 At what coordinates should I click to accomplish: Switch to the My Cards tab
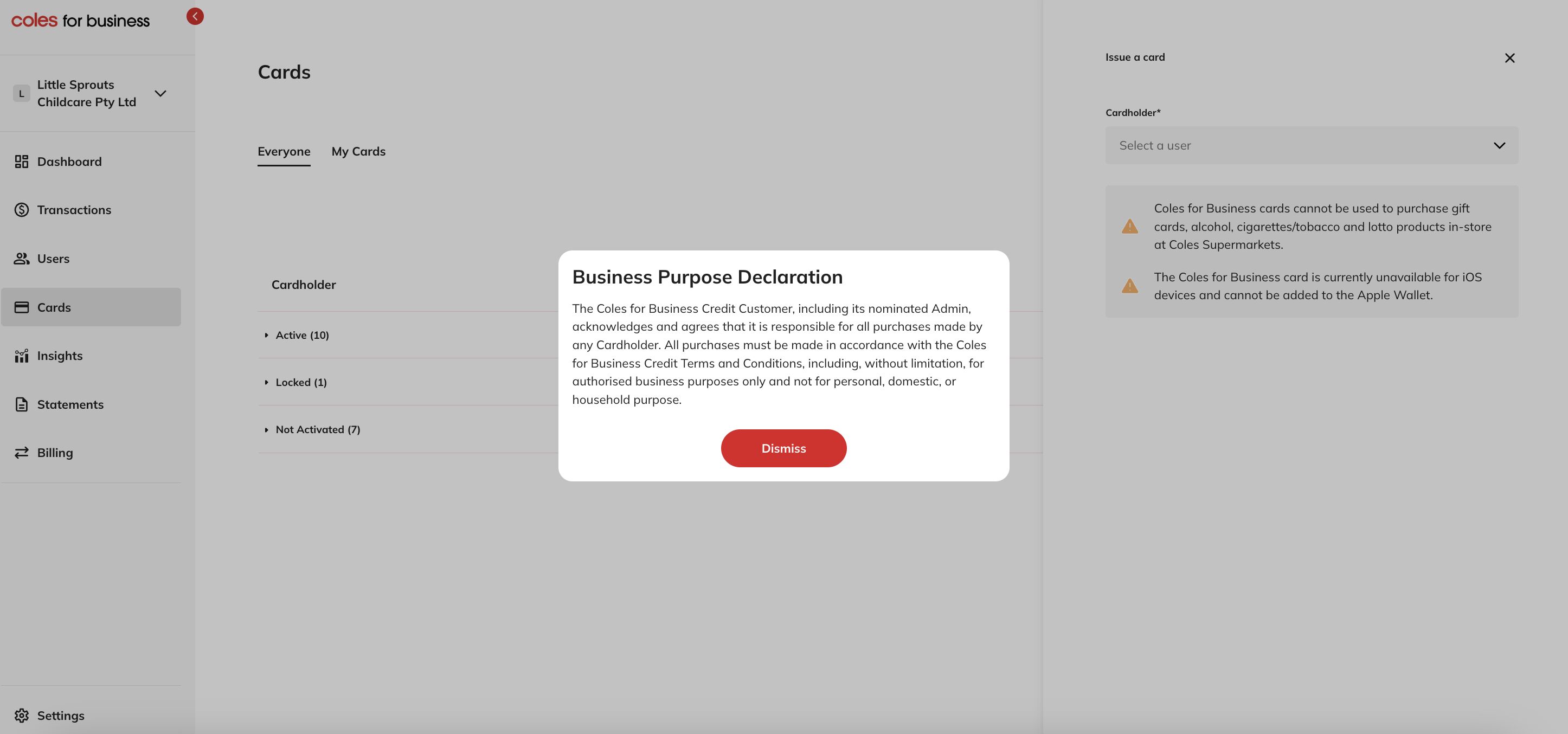358,152
